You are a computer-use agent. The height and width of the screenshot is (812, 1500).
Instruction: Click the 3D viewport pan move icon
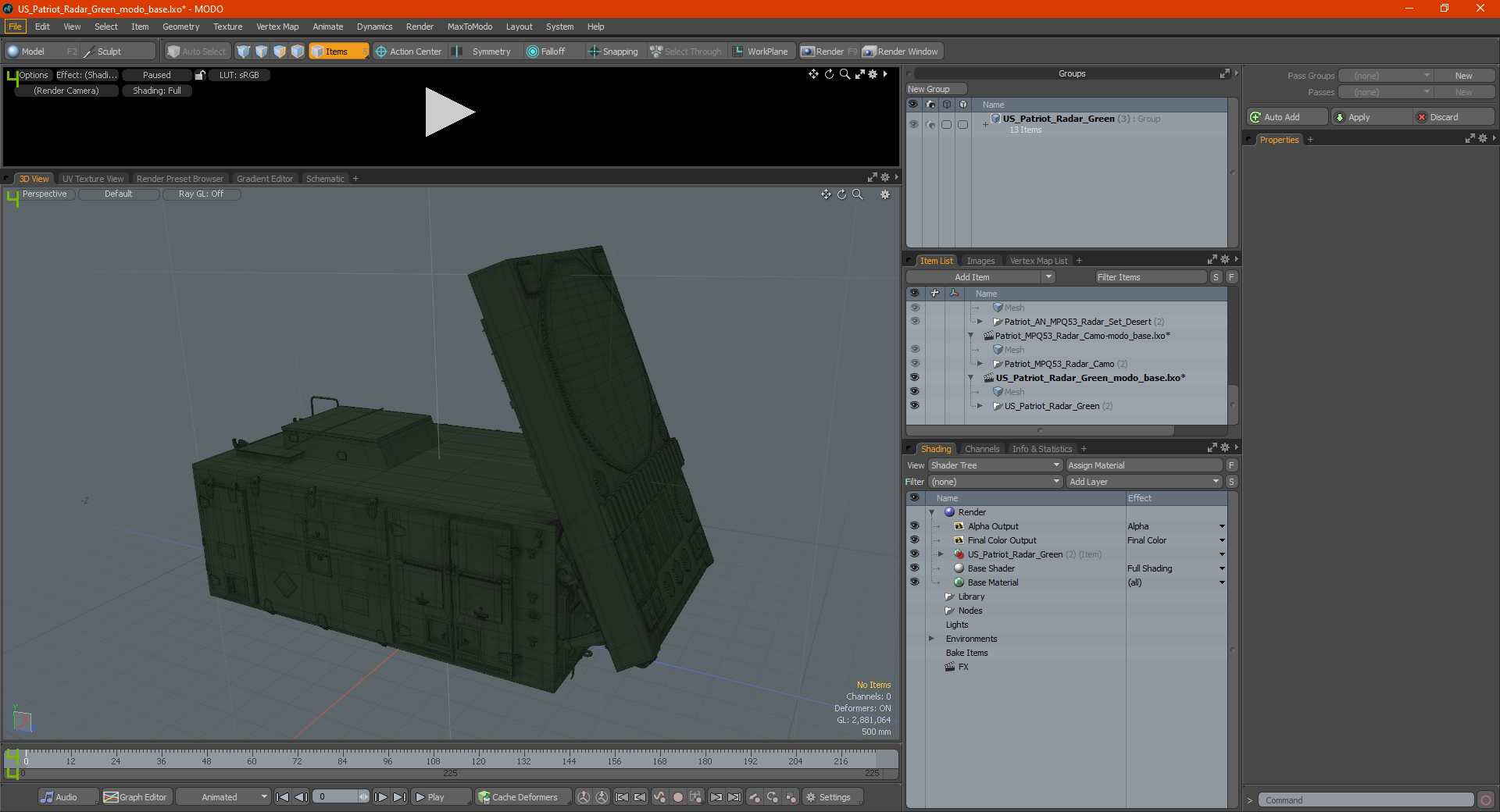coord(826,194)
